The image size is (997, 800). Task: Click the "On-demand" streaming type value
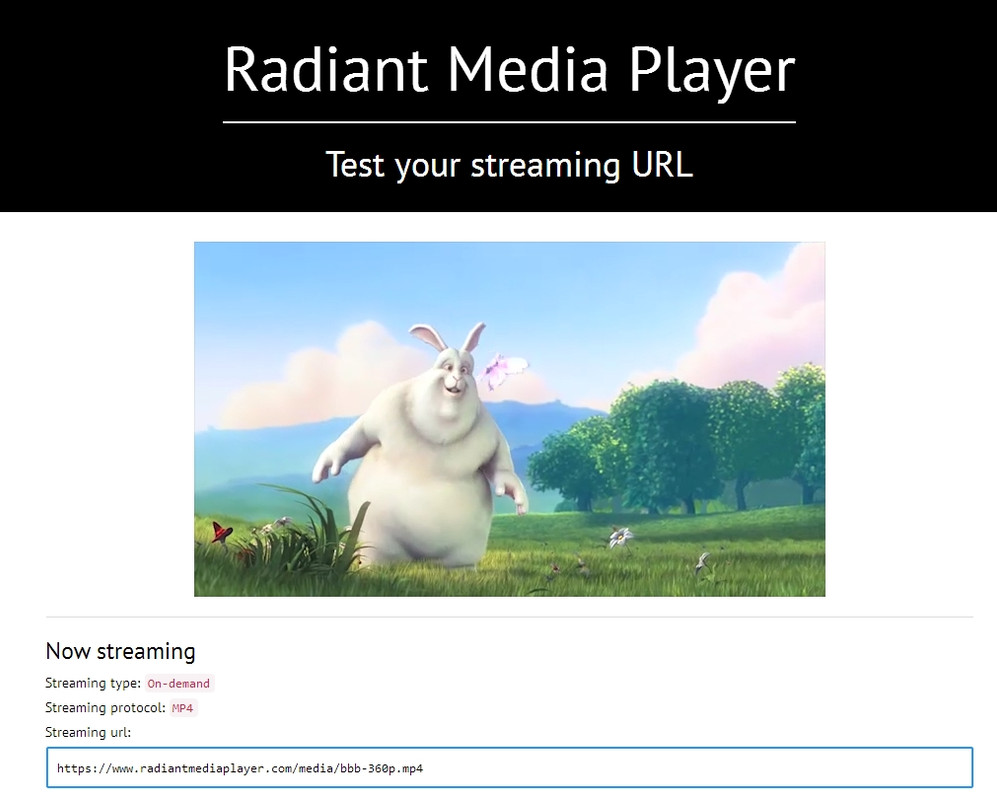(179, 684)
